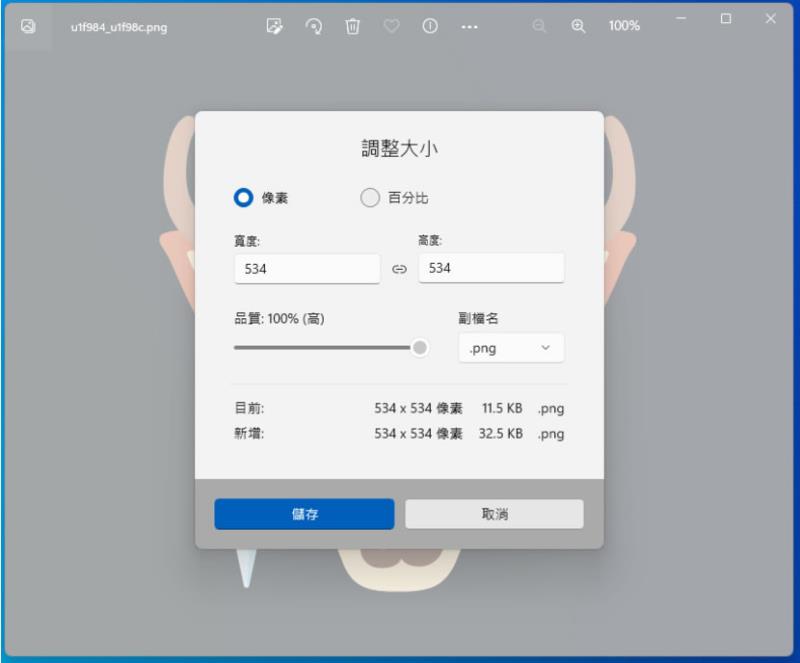Select the 像素 radio button

(243, 198)
